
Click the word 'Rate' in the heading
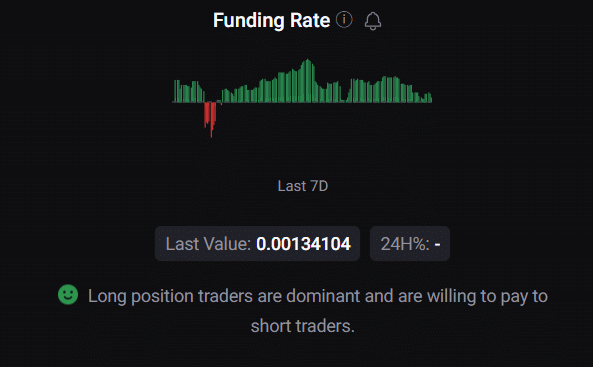(x=310, y=20)
